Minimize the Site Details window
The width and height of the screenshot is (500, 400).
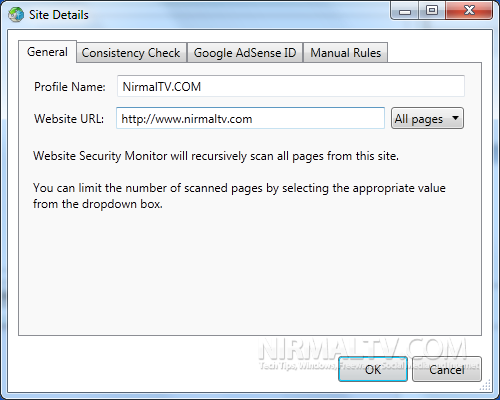tap(405, 11)
